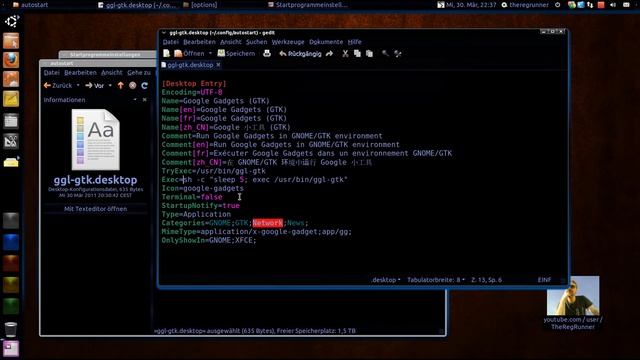The width and height of the screenshot is (640, 360).
Task: Open the gedit Ansicht menu
Action: point(231,42)
